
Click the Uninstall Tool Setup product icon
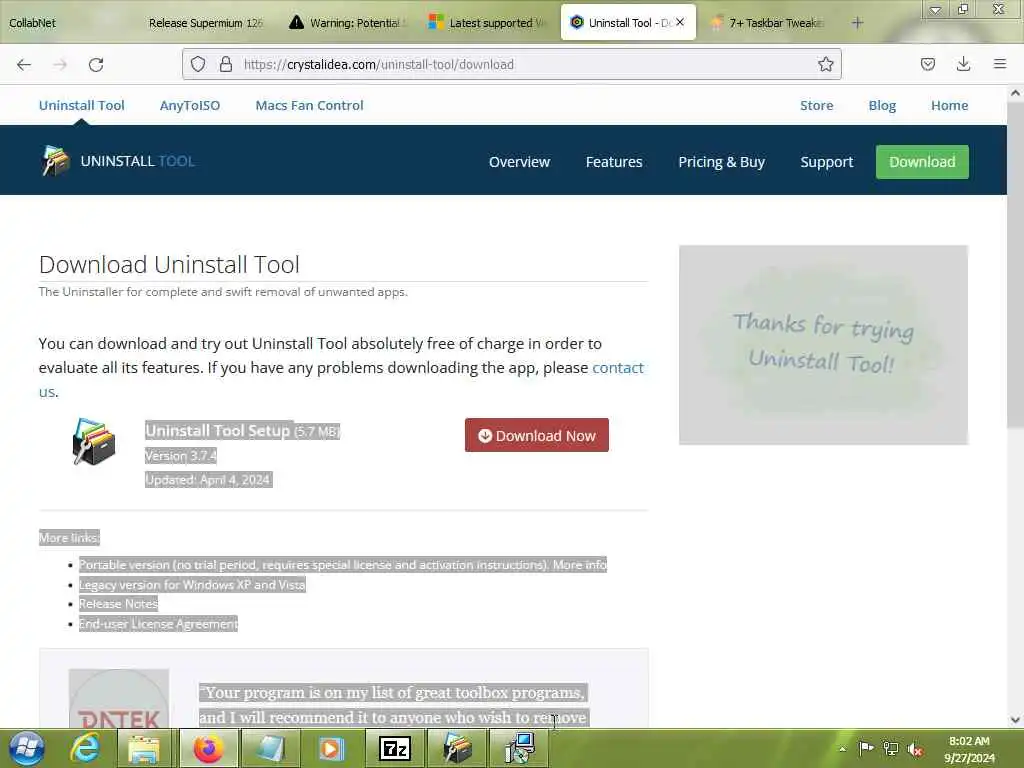[93, 442]
